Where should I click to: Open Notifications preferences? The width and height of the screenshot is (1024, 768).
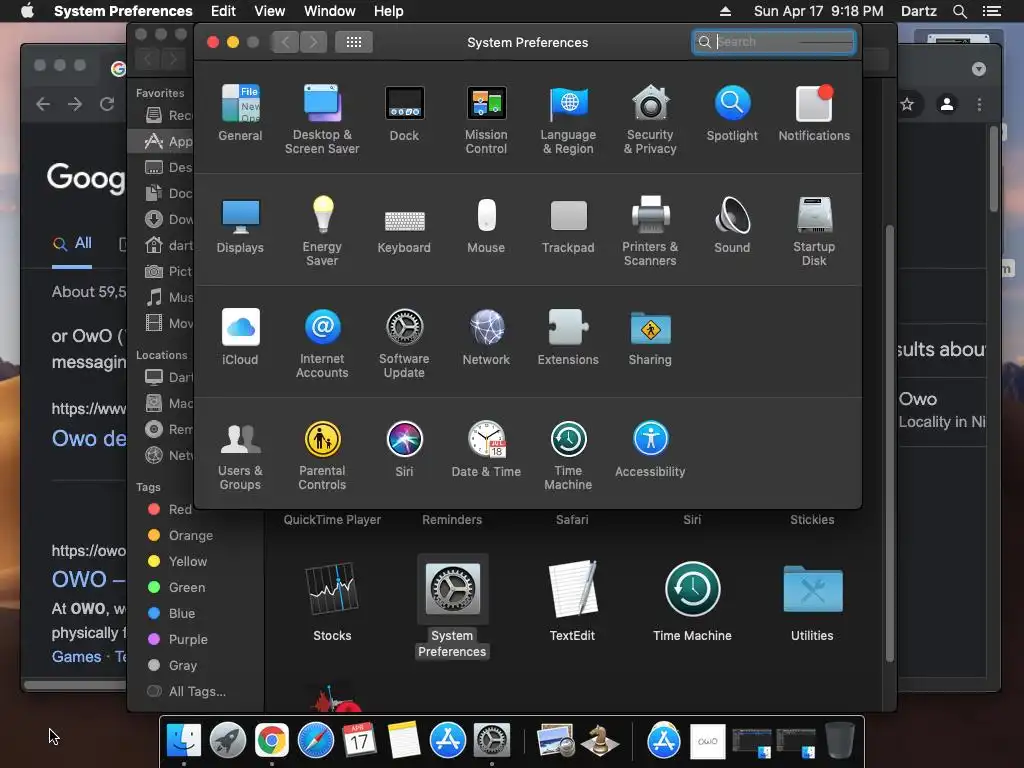(x=814, y=114)
